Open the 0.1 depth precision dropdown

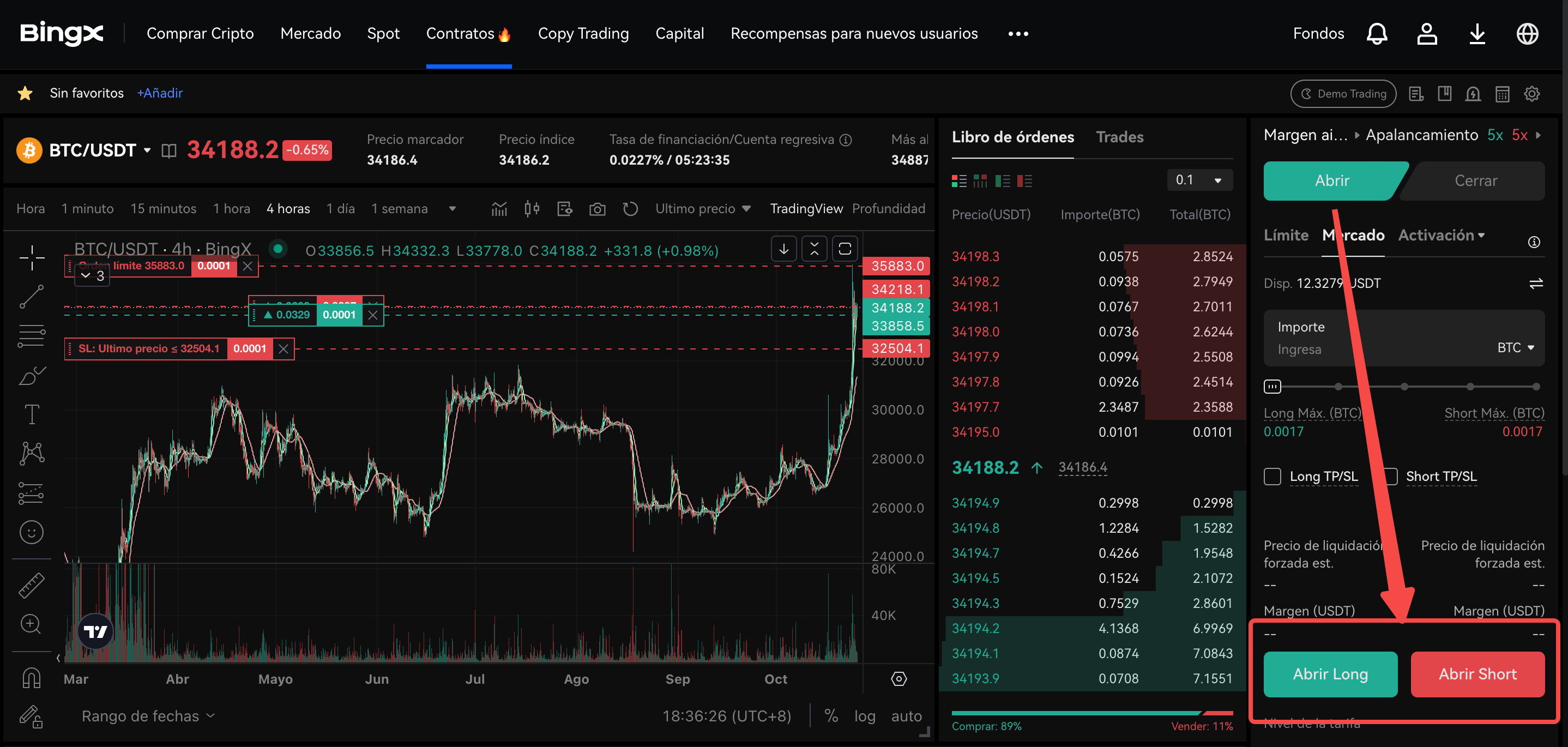tap(1198, 180)
